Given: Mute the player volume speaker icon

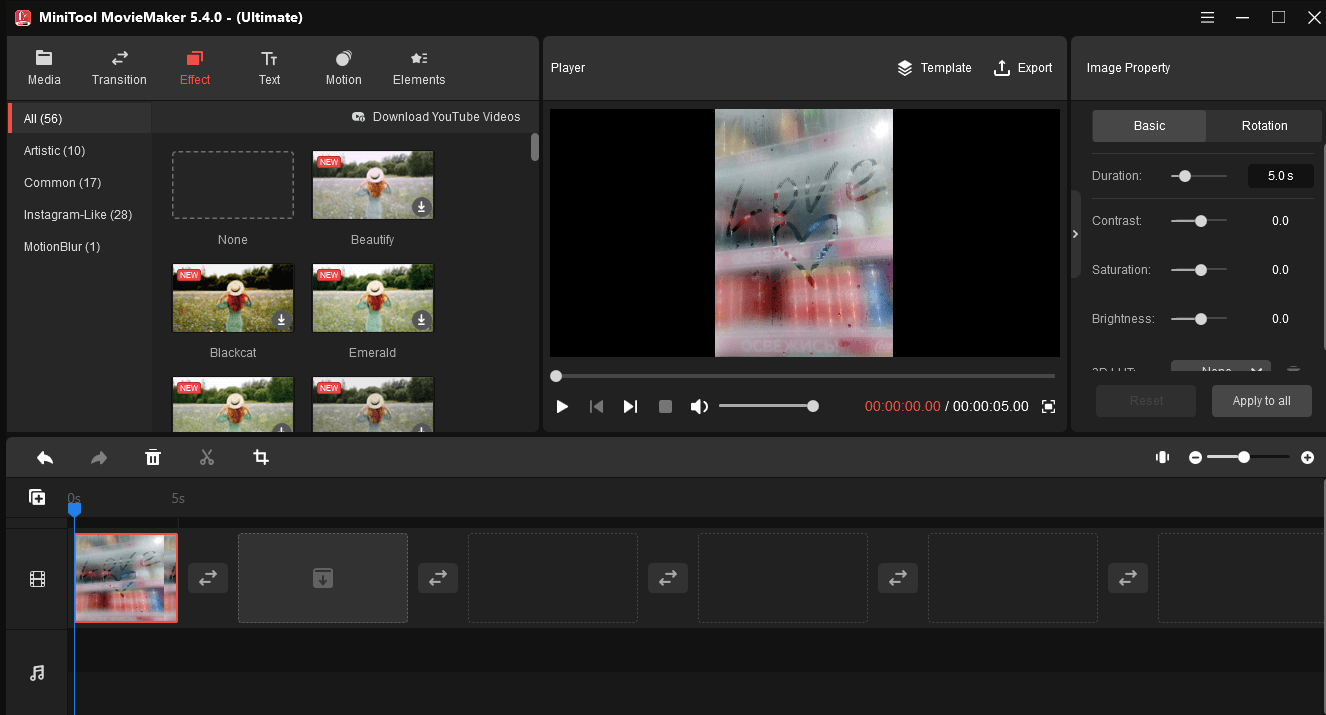Looking at the screenshot, I should (x=699, y=406).
